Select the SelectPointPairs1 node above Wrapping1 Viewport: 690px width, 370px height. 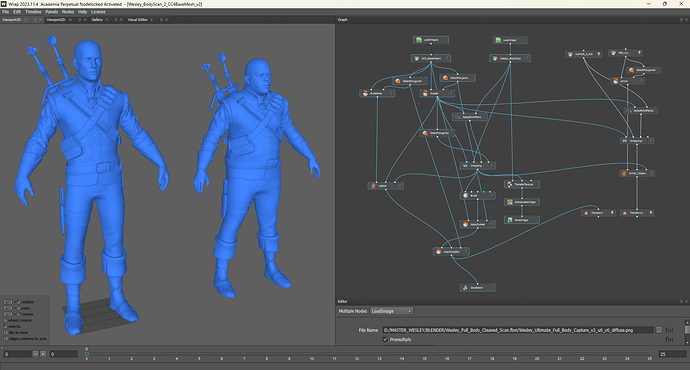pyautogui.click(x=641, y=110)
